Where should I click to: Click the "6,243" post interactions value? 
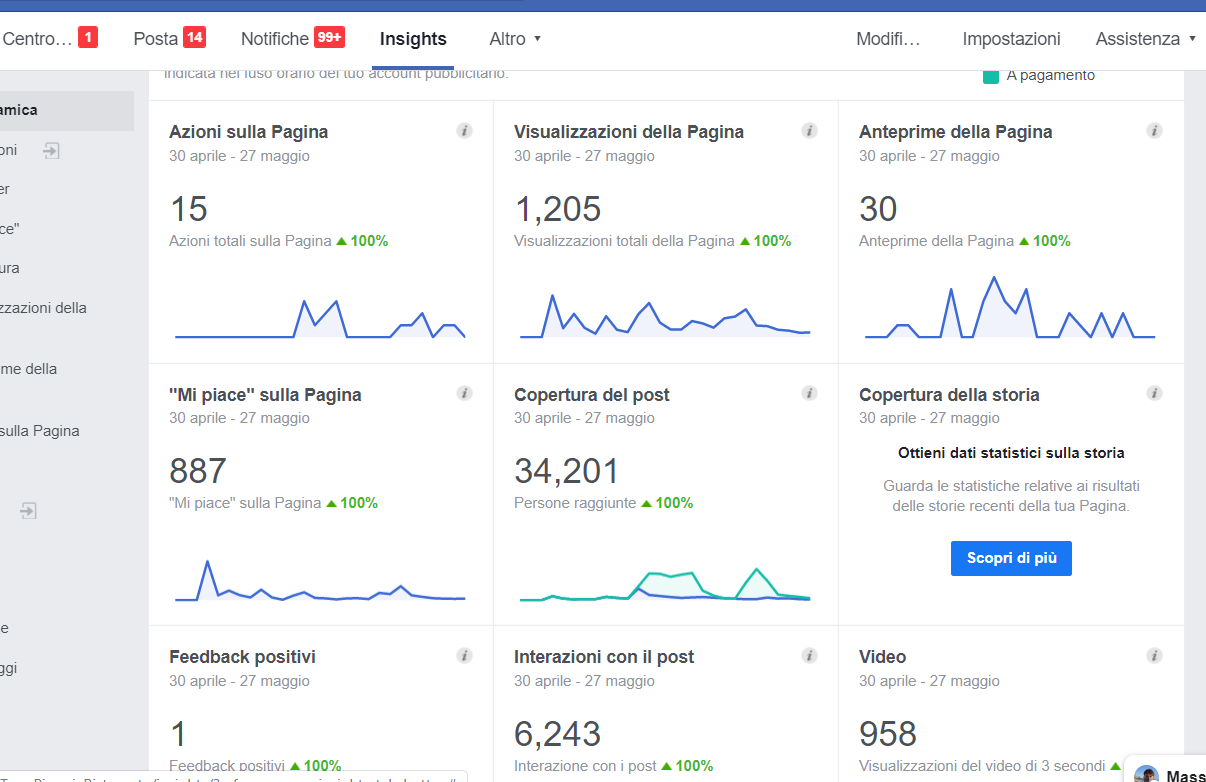(x=558, y=734)
